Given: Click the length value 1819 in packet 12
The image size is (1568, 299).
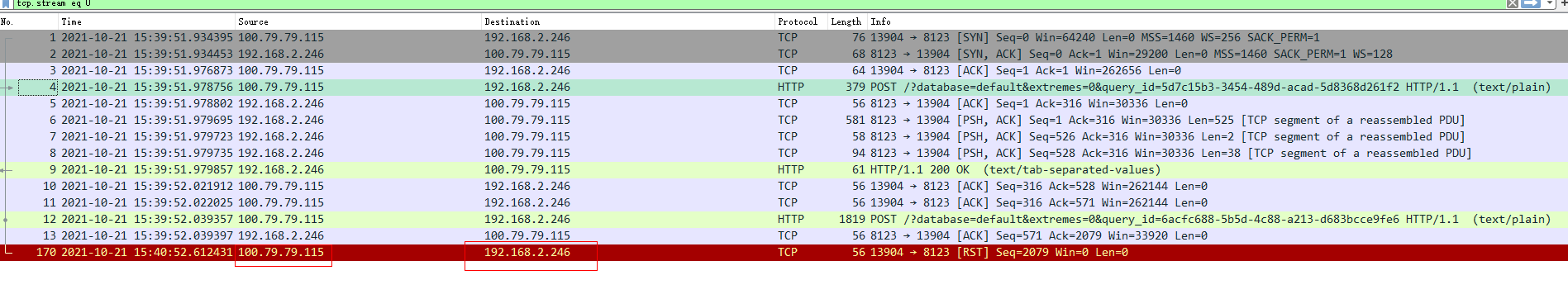Looking at the screenshot, I should coord(851,219).
